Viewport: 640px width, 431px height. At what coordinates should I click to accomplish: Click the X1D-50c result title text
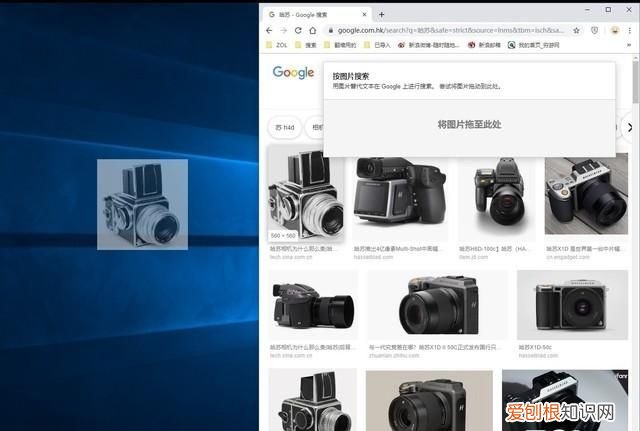(x=535, y=347)
